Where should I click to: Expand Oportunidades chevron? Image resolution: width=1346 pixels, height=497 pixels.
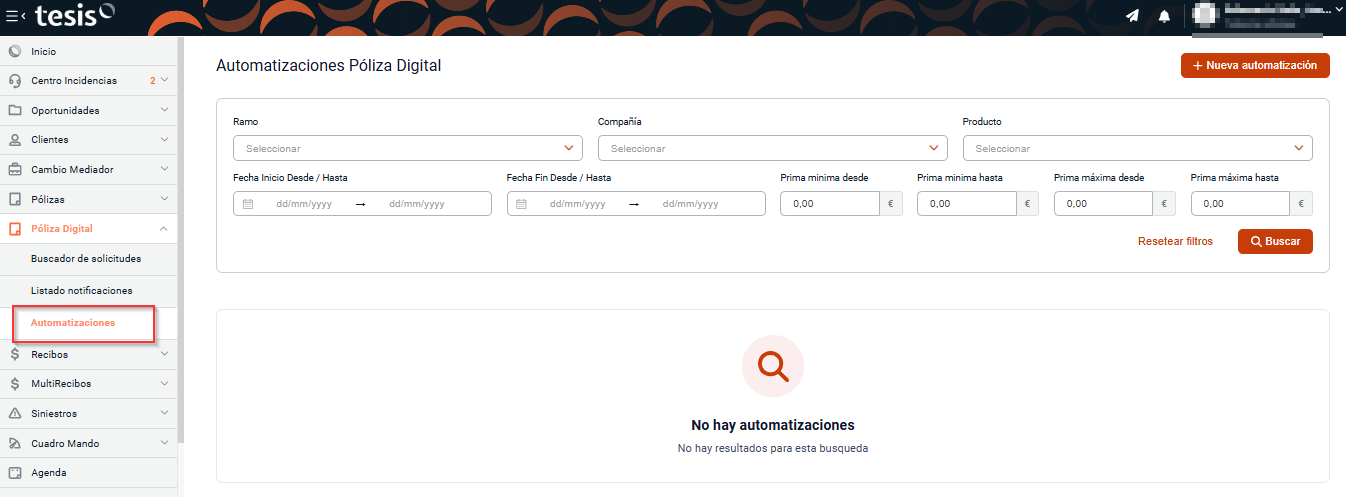point(165,110)
